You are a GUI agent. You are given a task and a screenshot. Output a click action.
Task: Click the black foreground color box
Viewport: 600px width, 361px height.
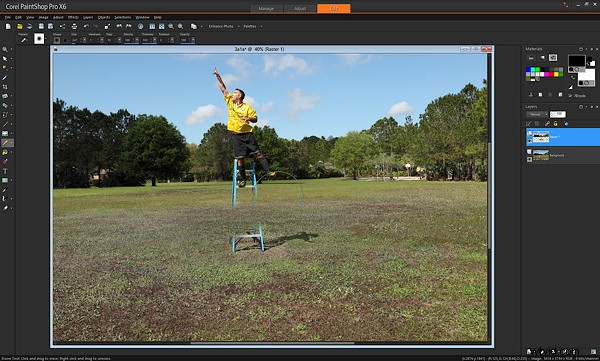(576, 60)
